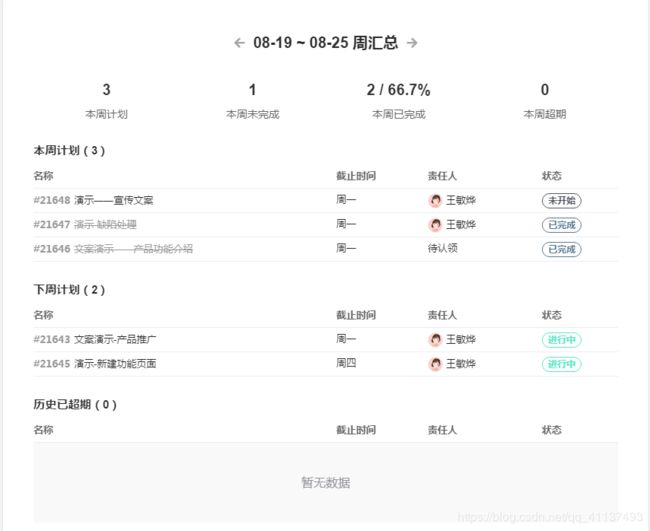The image size is (650, 531).
Task: Open task #21643 文案演示-产品推广
Action: coord(95,340)
